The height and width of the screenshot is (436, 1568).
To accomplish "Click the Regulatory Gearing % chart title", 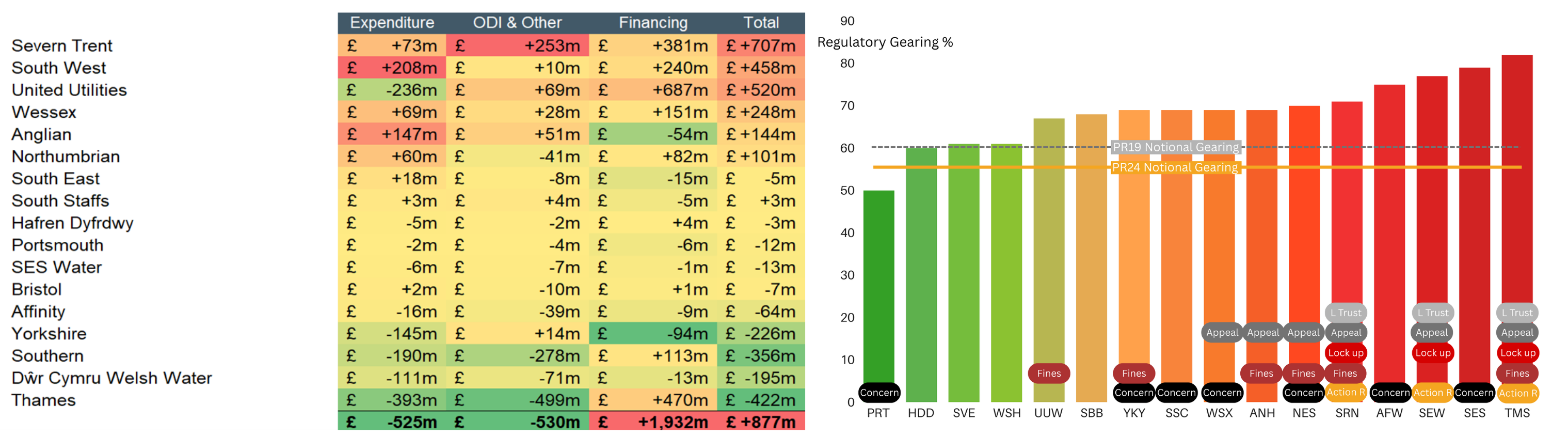I will point(885,42).
